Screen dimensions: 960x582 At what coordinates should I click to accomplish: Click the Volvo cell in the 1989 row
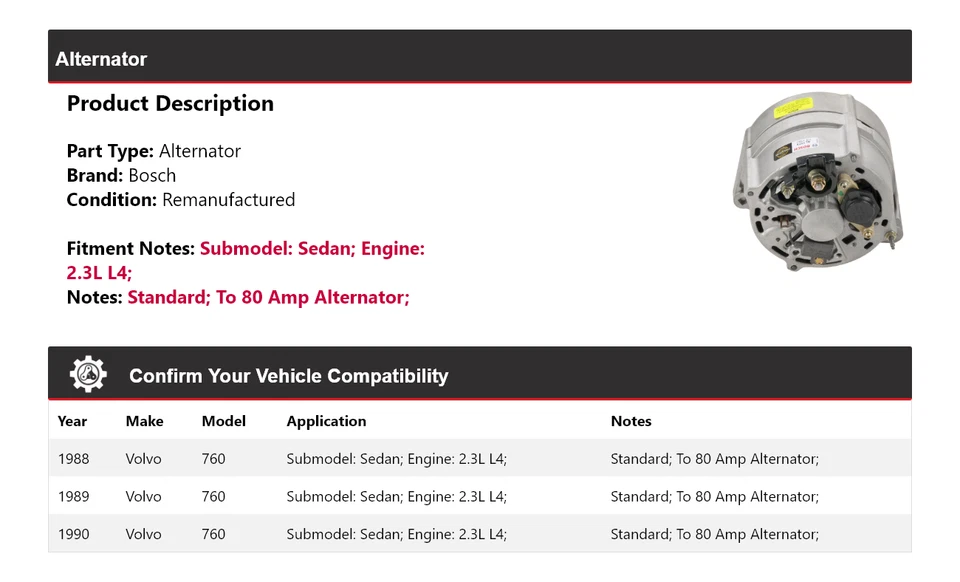click(143, 496)
